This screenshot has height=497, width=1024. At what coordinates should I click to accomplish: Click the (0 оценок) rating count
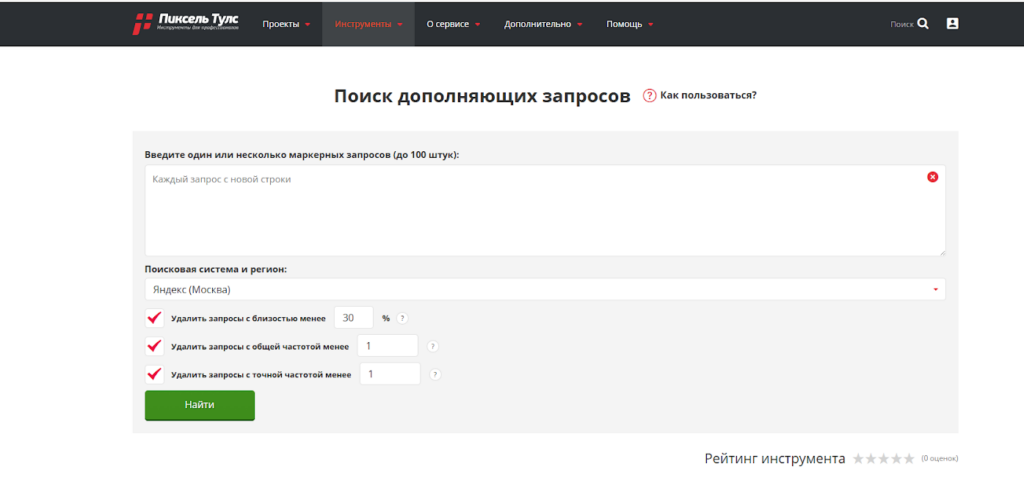coord(940,458)
